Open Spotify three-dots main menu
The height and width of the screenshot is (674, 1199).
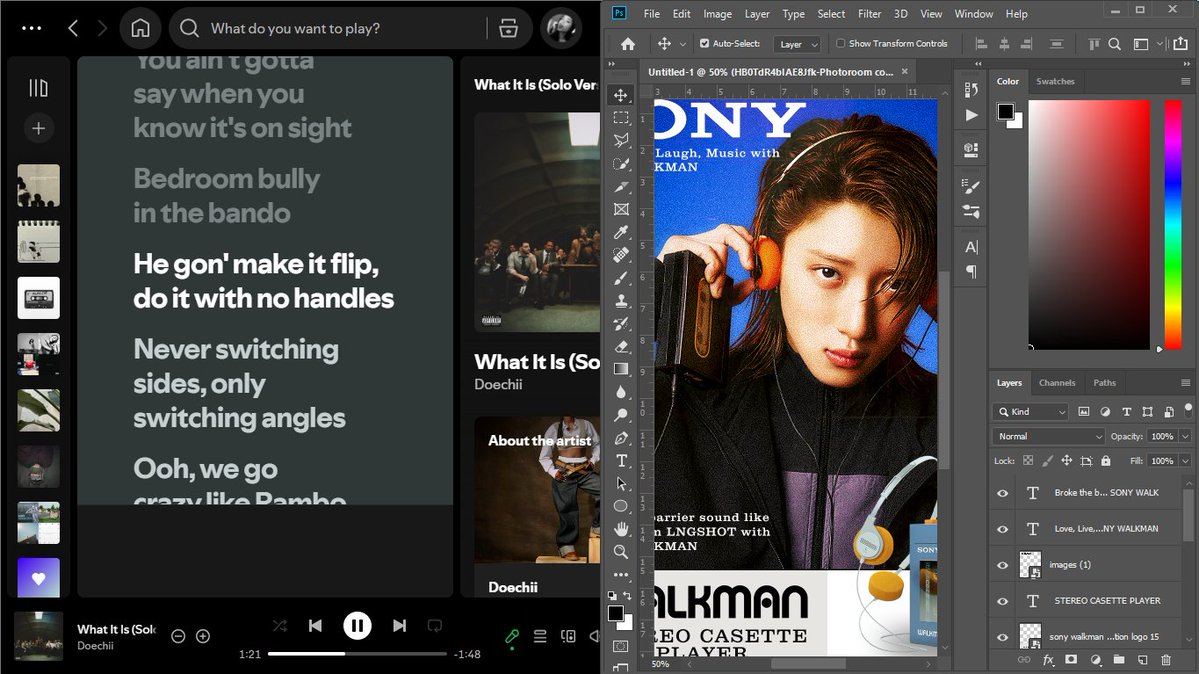tap(31, 28)
